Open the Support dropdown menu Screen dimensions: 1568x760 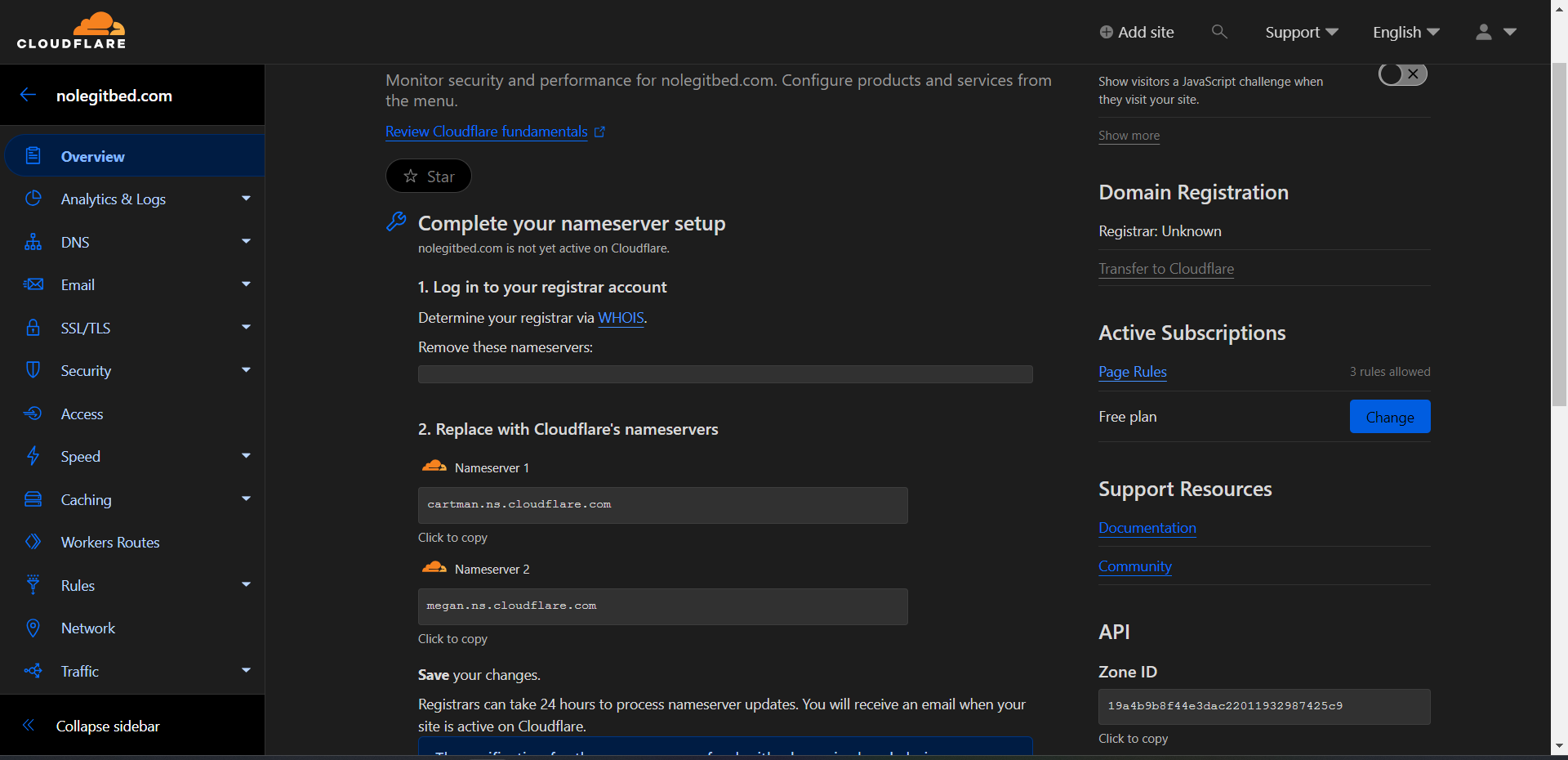(1301, 32)
